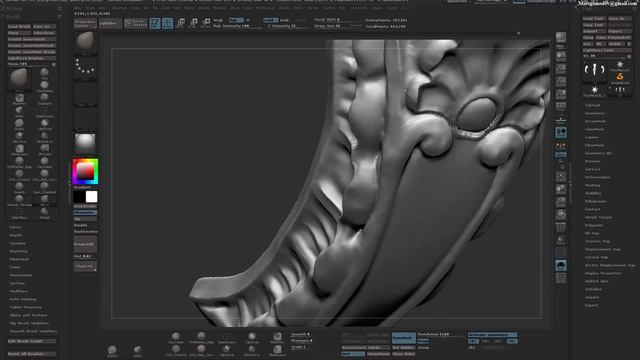The image size is (640, 360).
Task: Adjust the DynaMesh Resolution slider
Action: point(441,334)
